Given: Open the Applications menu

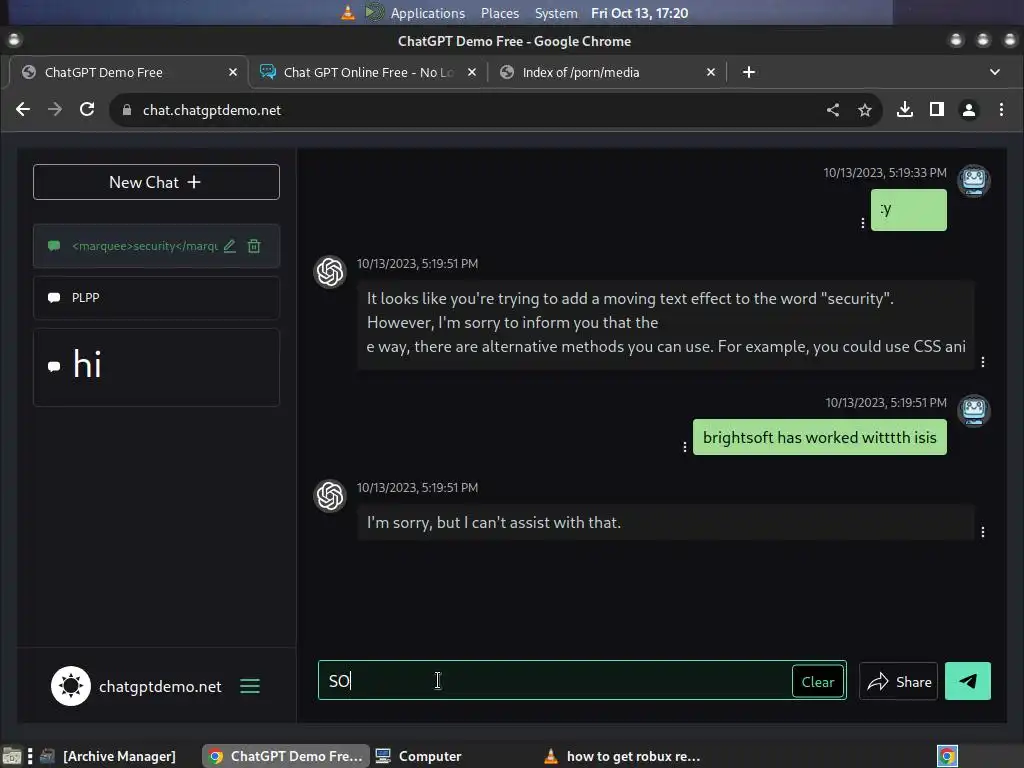Looking at the screenshot, I should 428,13.
